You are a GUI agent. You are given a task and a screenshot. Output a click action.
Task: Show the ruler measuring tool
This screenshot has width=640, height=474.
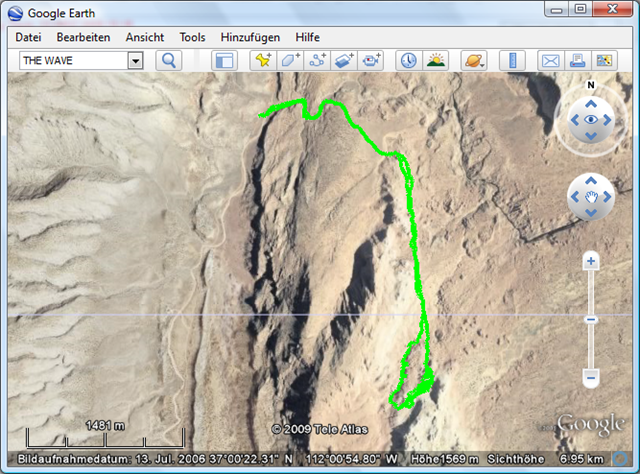click(x=511, y=60)
